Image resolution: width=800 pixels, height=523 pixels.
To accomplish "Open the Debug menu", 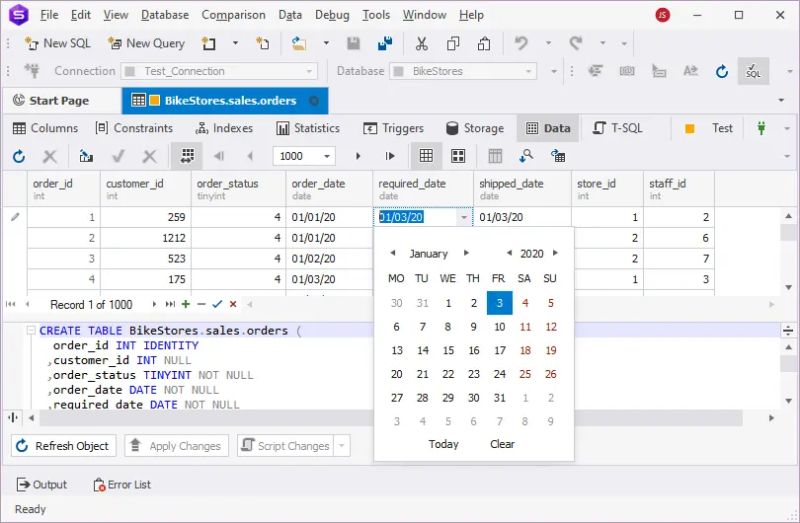I will pyautogui.click(x=332, y=15).
